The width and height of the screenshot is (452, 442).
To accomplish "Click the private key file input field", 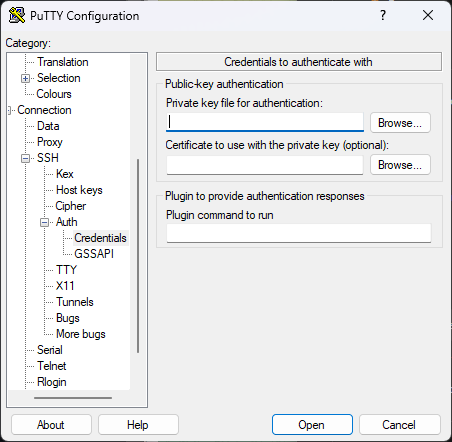I will click(x=265, y=122).
